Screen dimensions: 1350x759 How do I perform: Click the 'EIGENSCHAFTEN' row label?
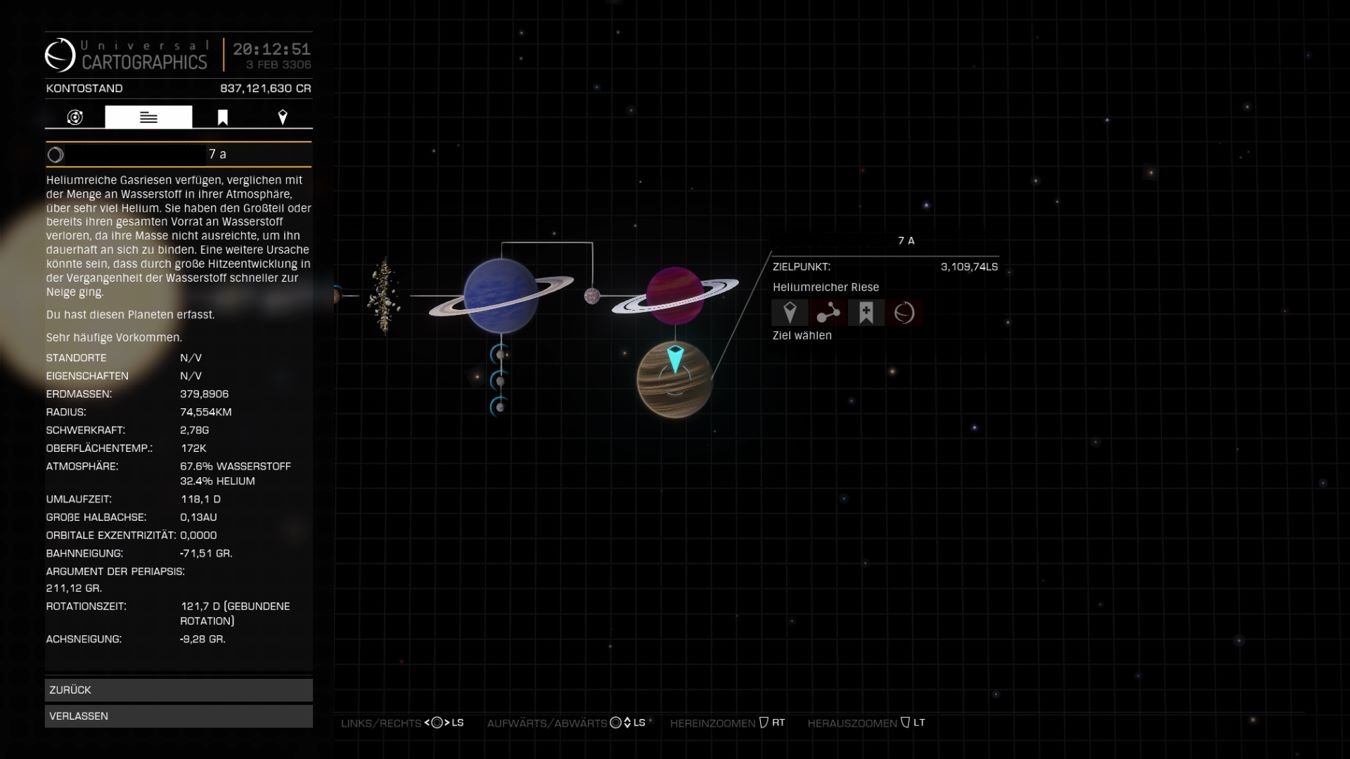click(x=87, y=376)
